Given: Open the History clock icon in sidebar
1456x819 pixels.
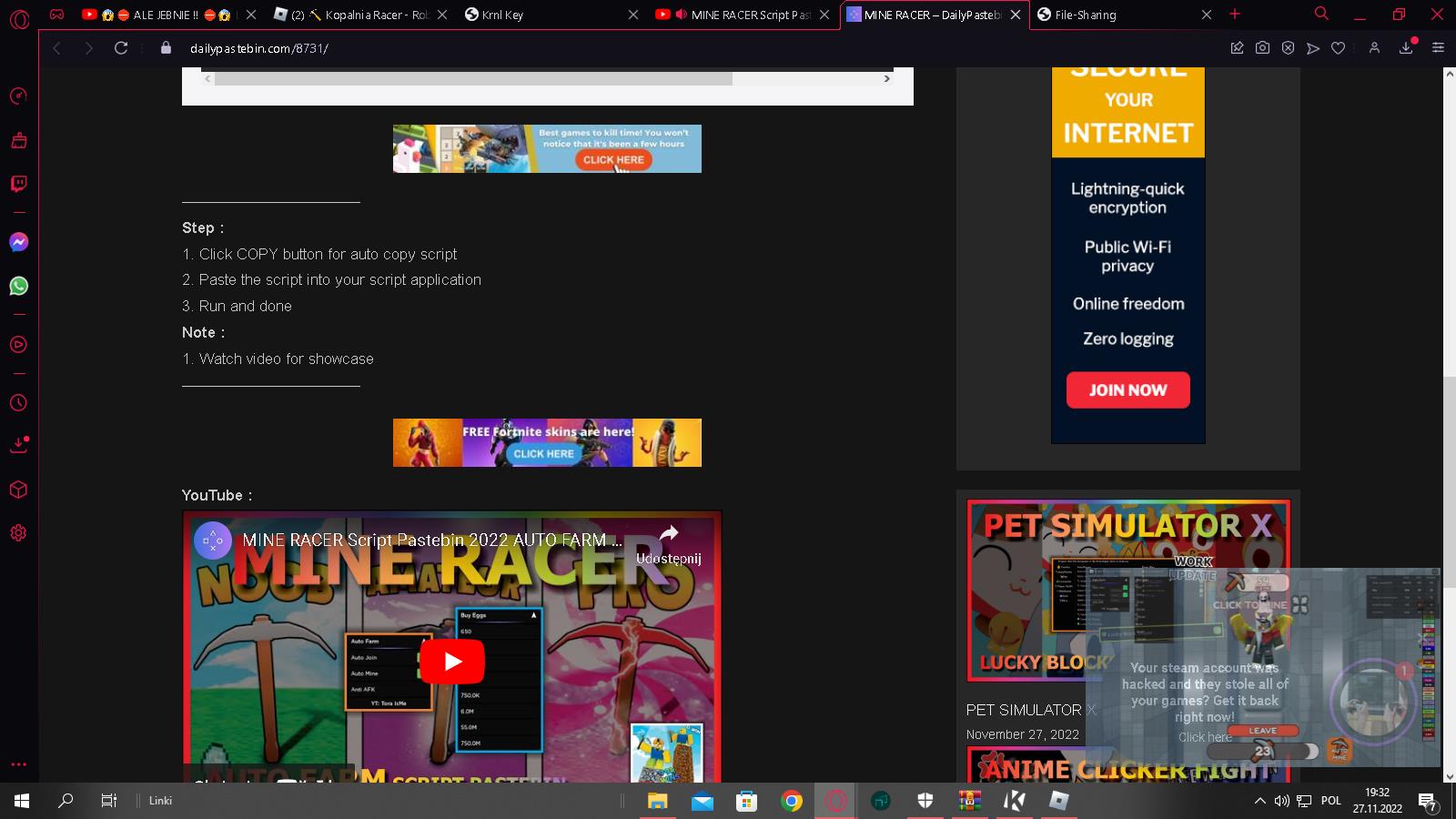Looking at the screenshot, I should coord(18,403).
